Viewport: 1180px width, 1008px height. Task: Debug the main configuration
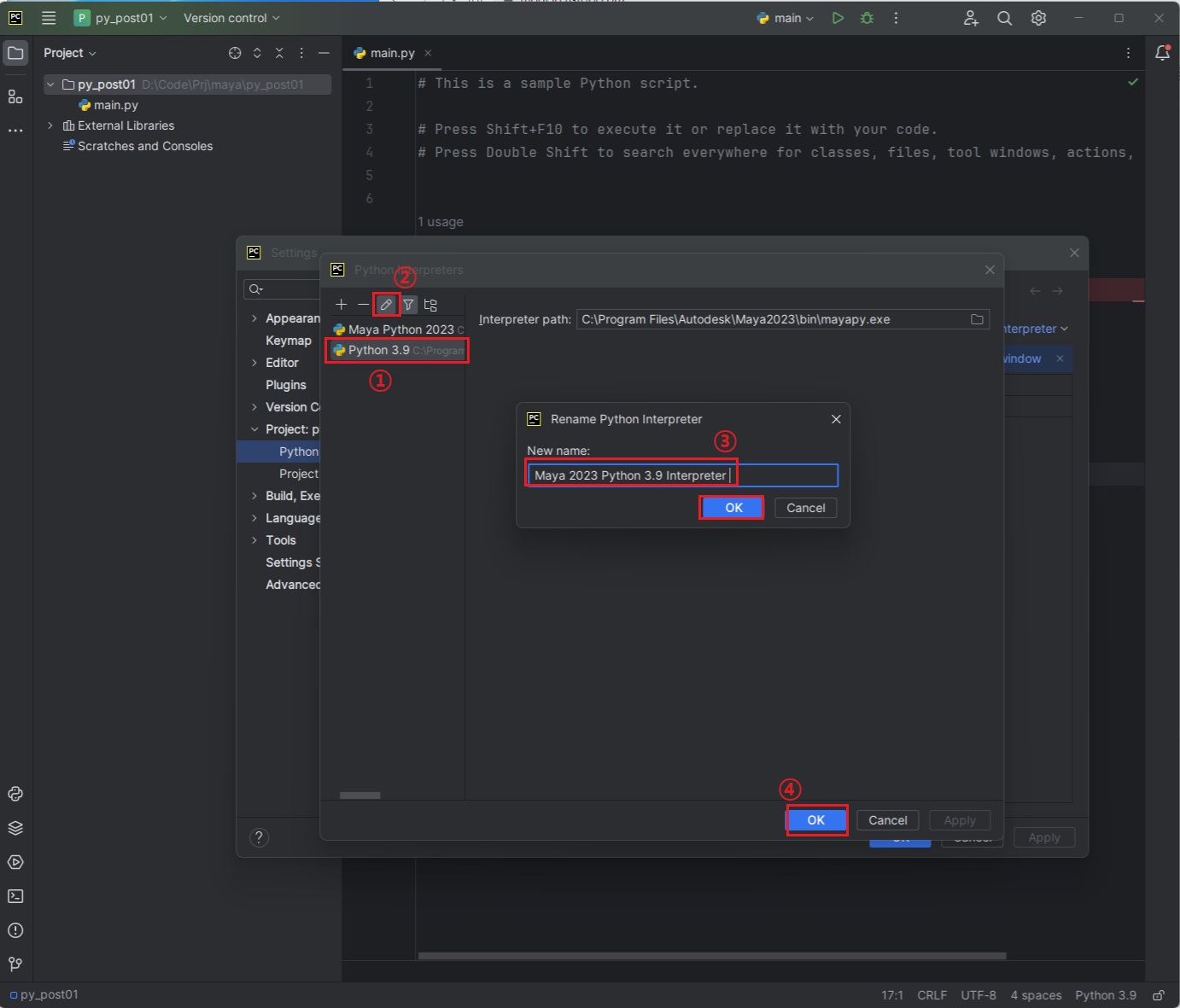[x=867, y=18]
